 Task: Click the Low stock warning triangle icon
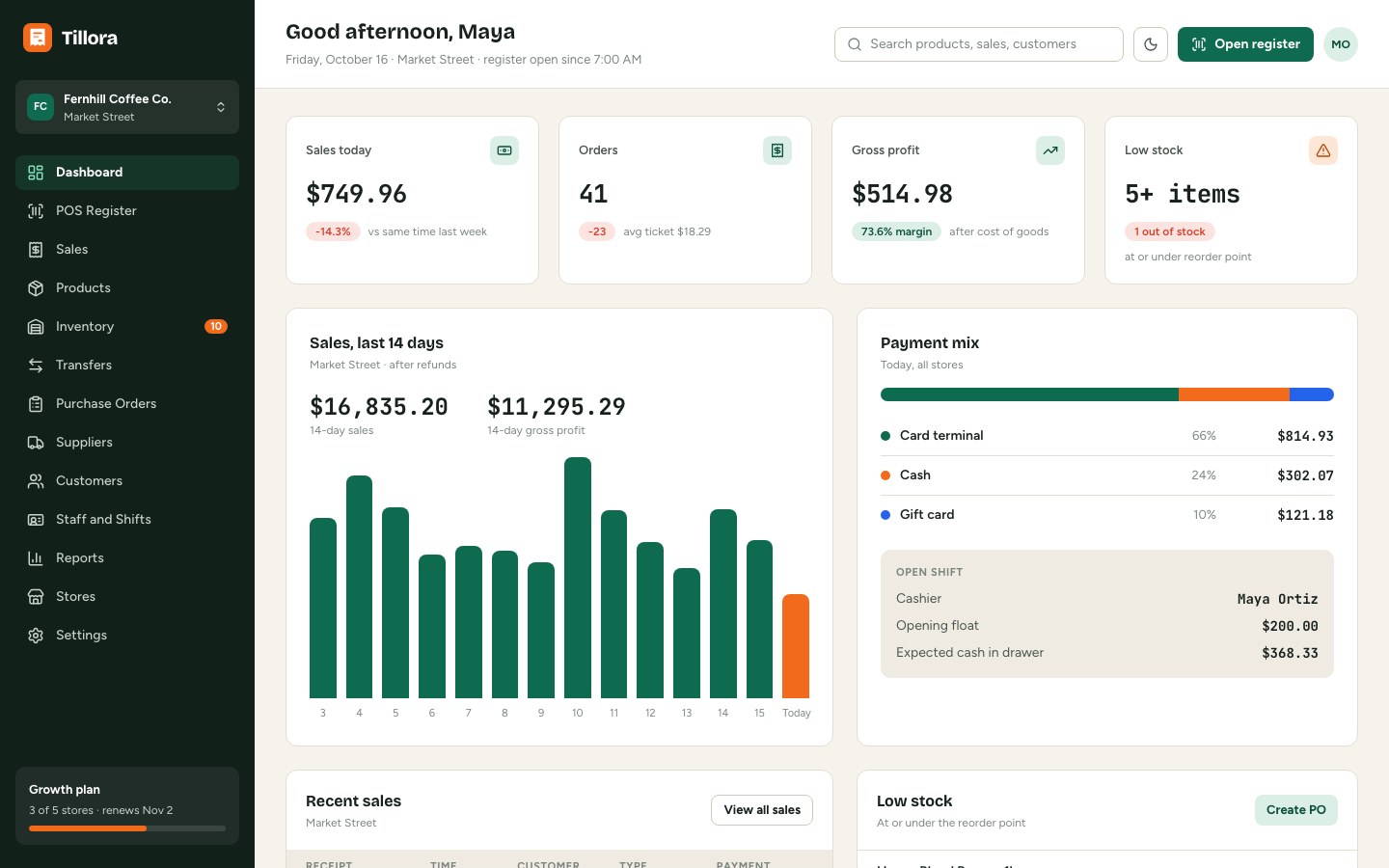pyautogui.click(x=1323, y=150)
